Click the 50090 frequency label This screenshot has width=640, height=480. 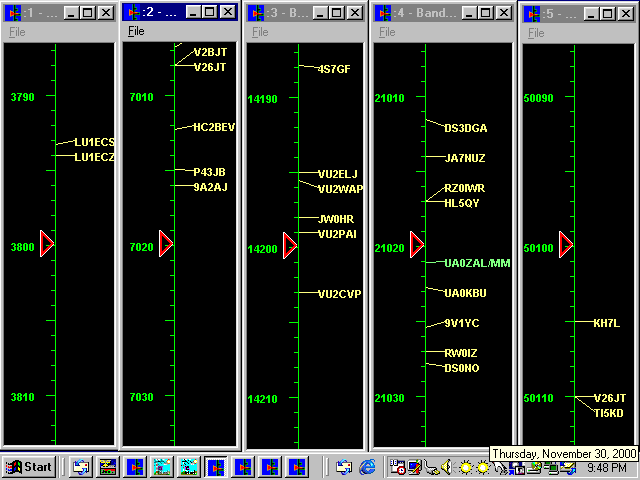(x=538, y=98)
